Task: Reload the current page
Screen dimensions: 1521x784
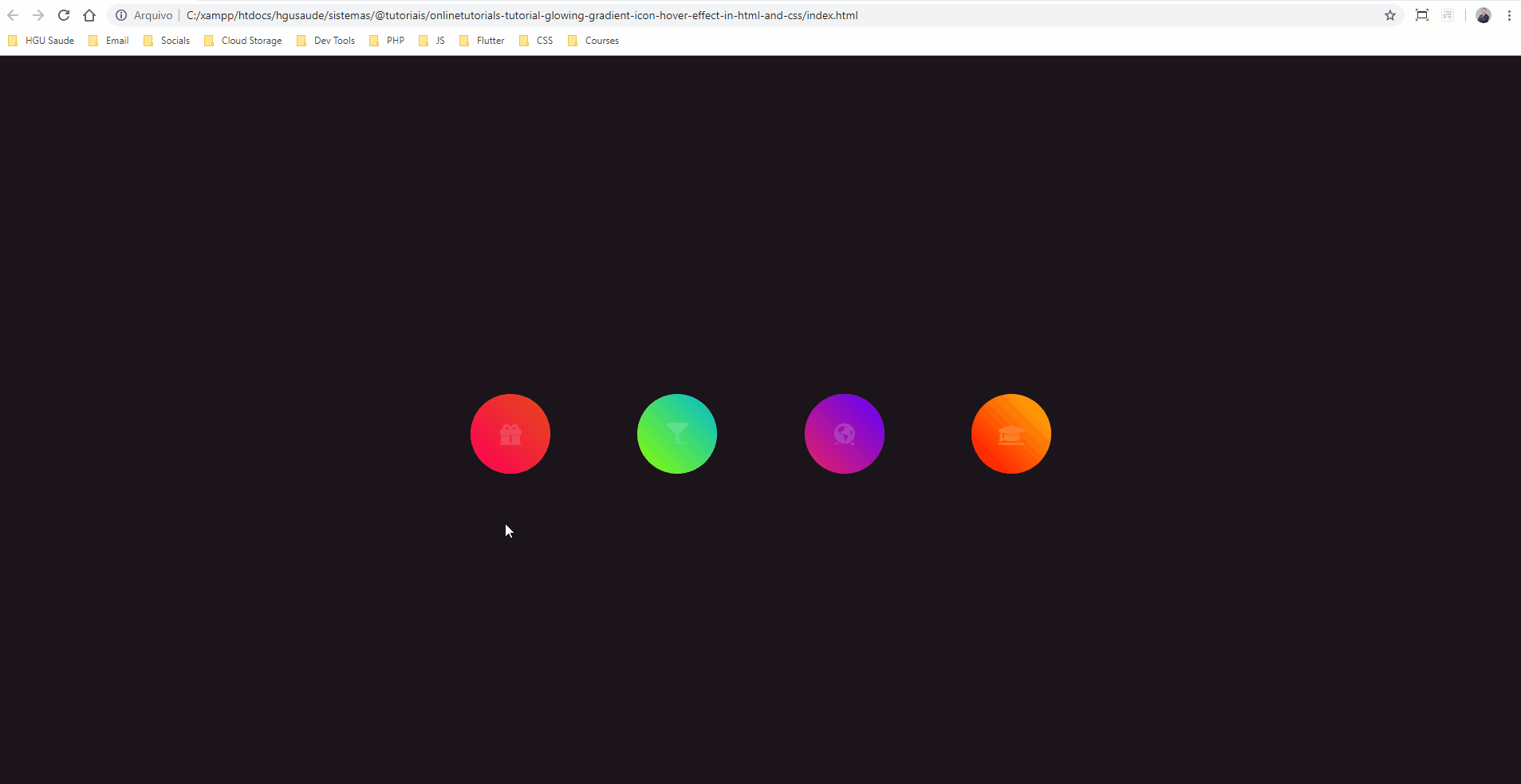Action: (64, 15)
